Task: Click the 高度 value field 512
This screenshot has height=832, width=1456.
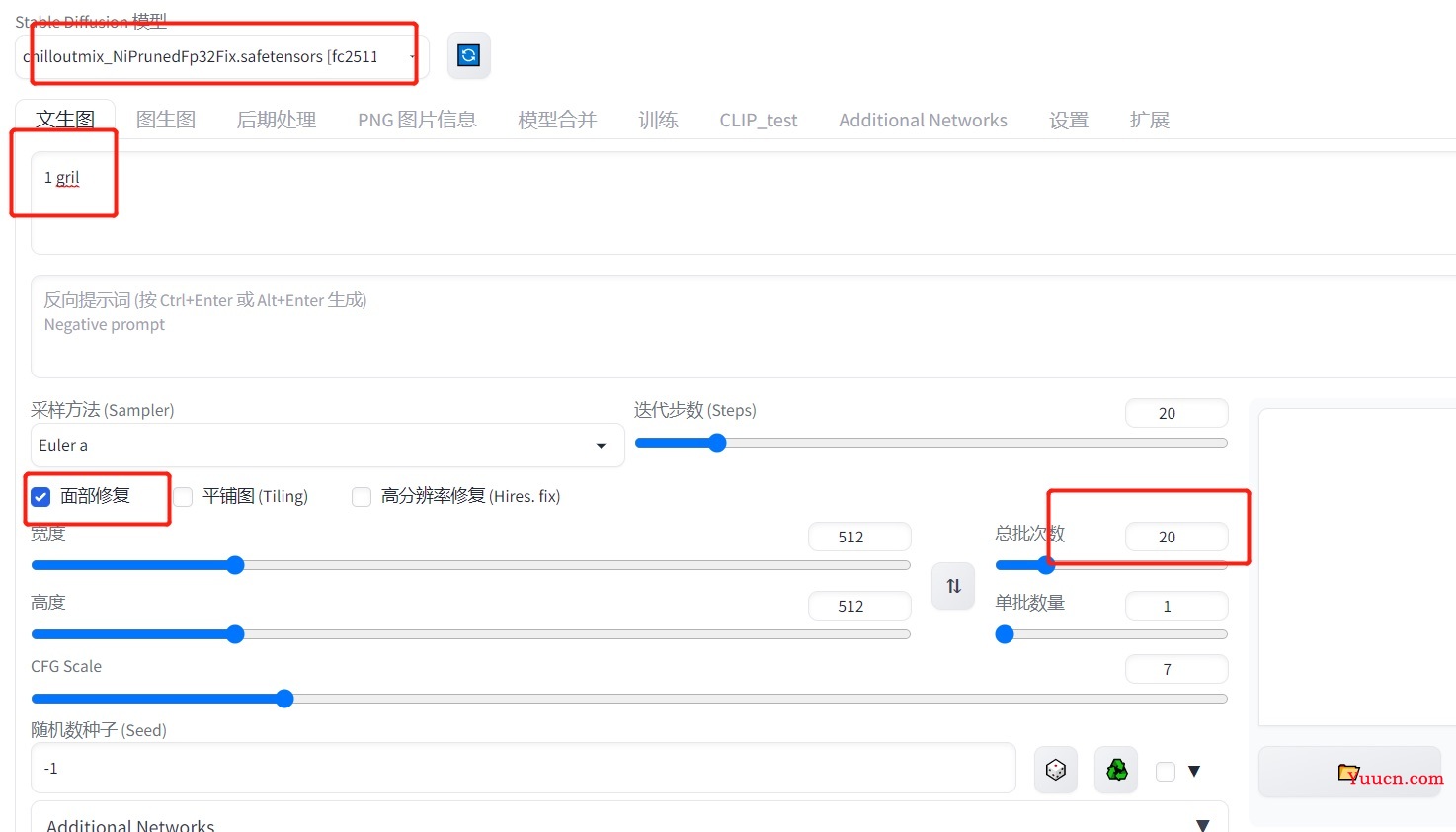Action: coord(859,606)
